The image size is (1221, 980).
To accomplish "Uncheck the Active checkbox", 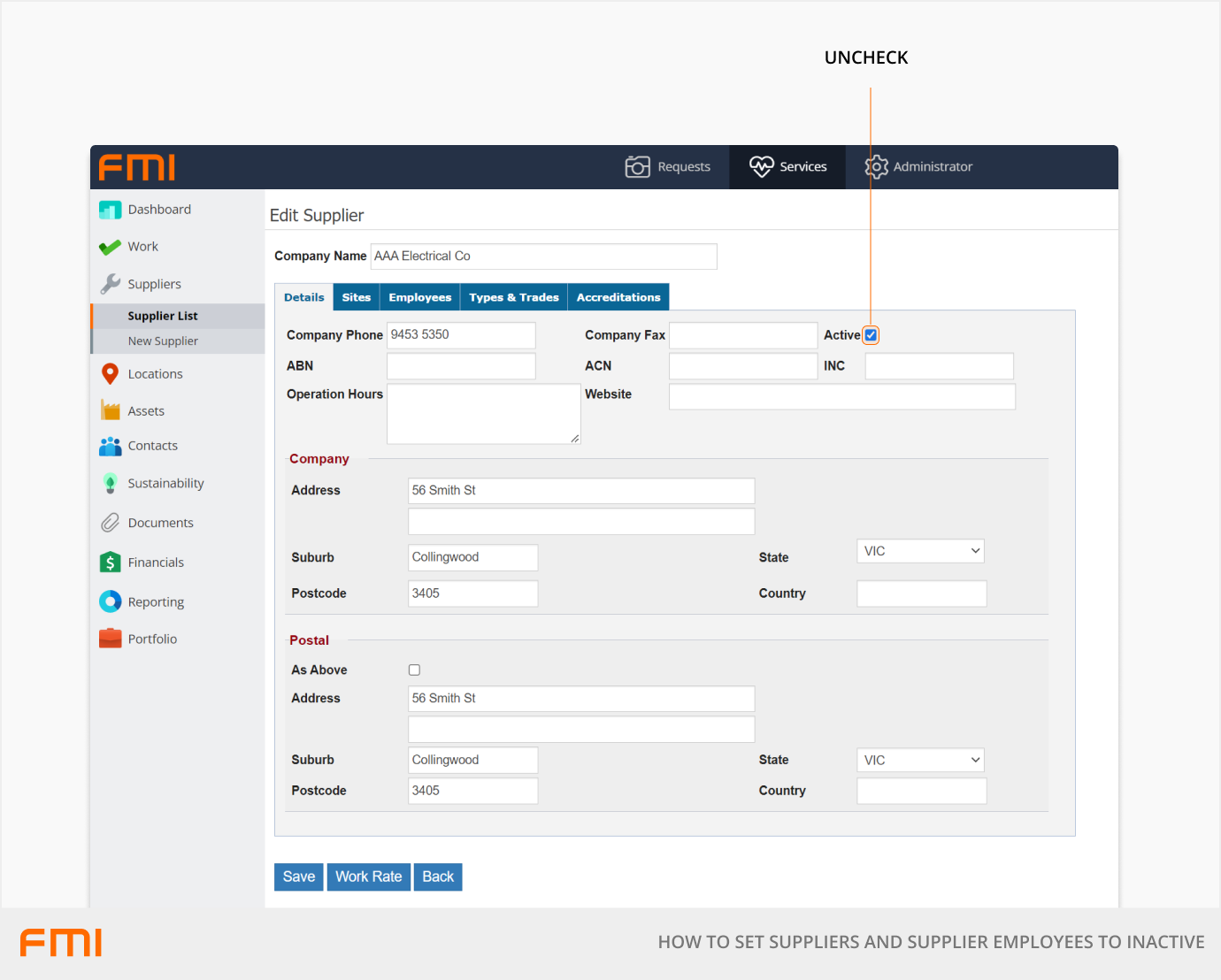I will pos(871,335).
